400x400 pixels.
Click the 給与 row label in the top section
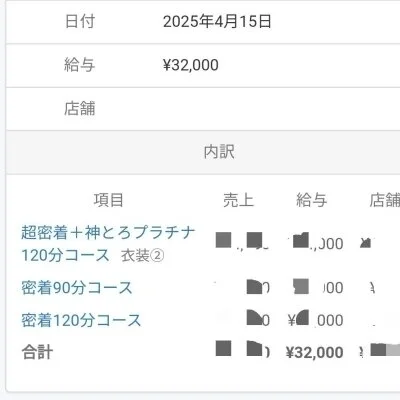(x=80, y=65)
